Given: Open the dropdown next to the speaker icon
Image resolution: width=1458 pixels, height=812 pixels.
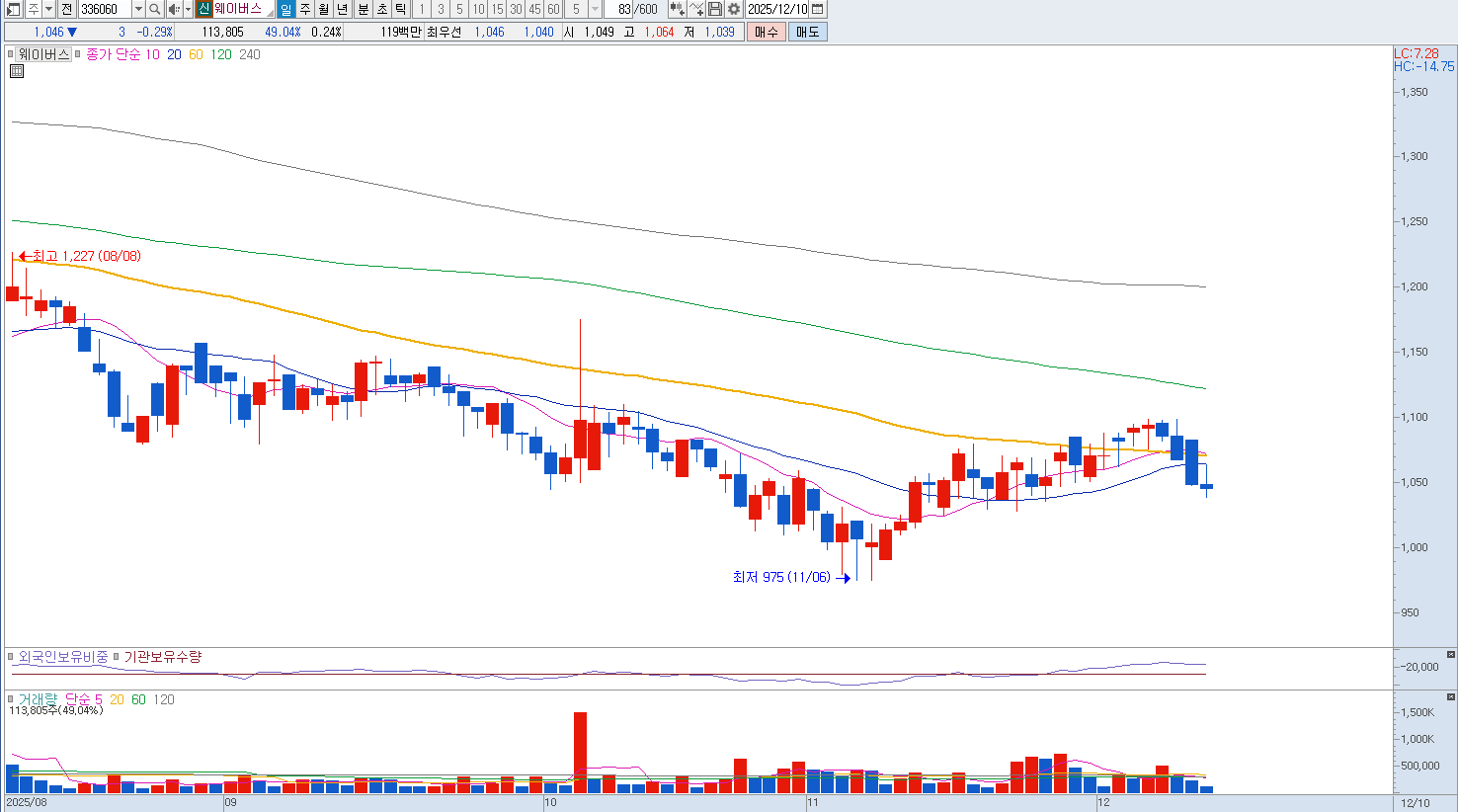Looking at the screenshot, I should 187,9.
